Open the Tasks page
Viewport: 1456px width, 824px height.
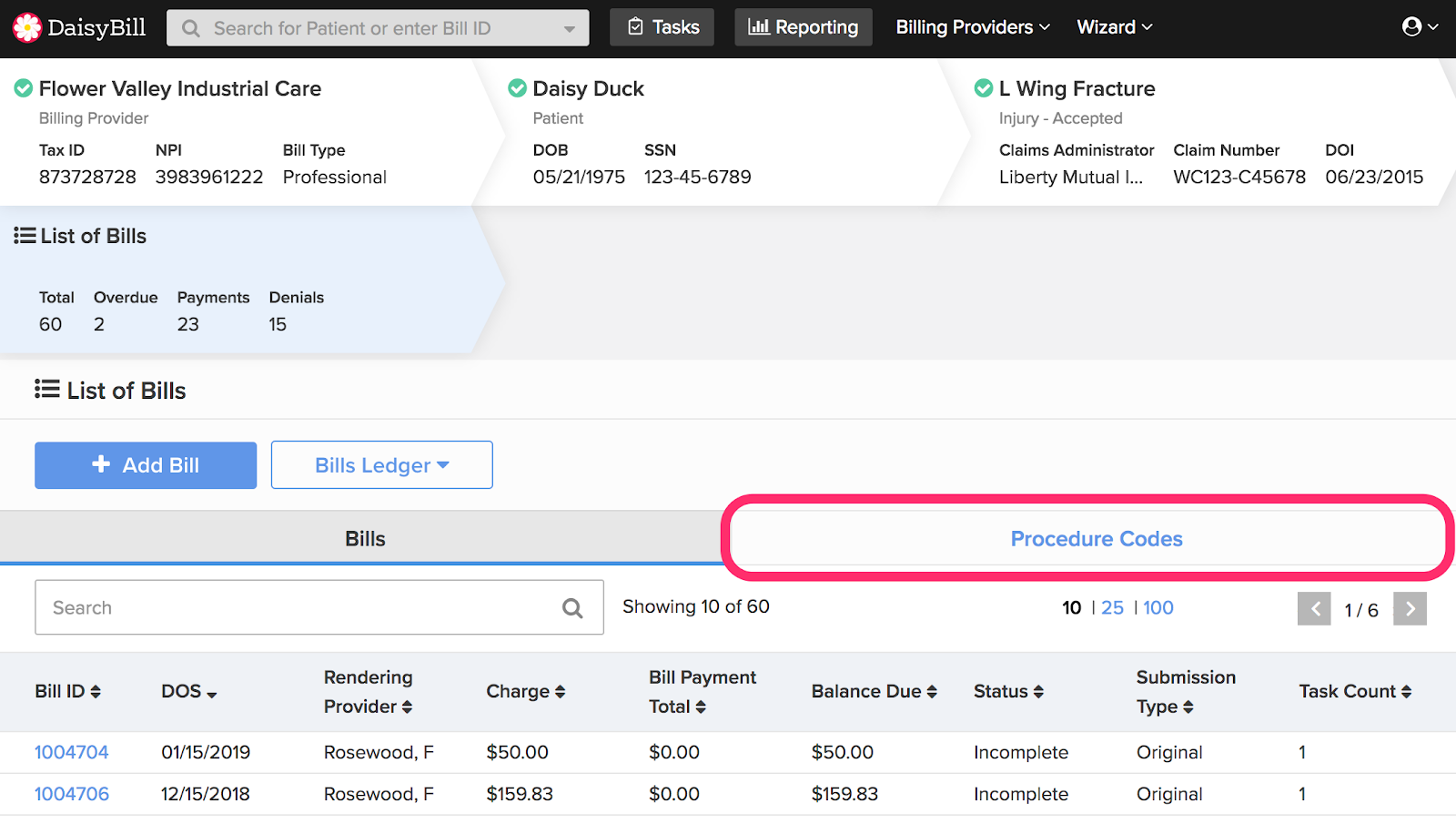pos(662,27)
